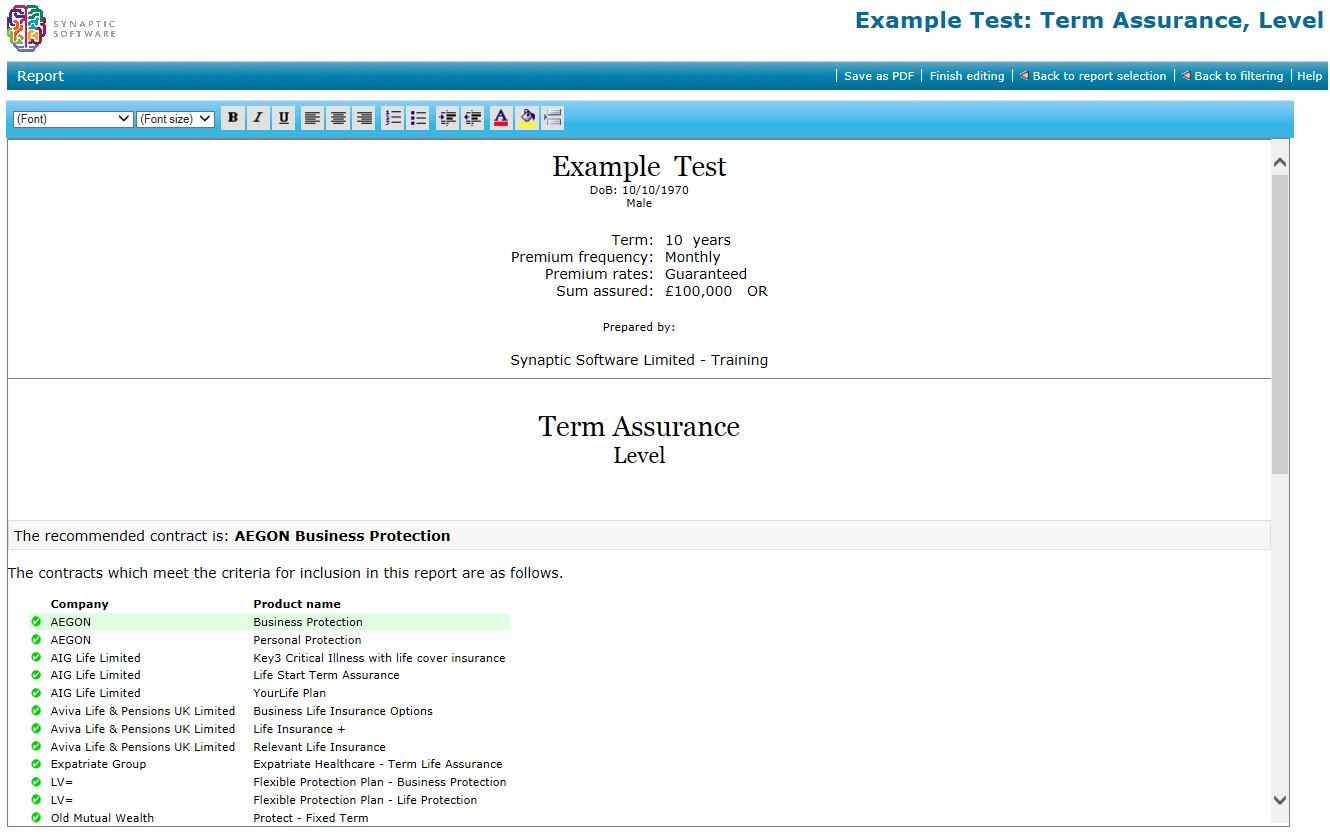1330x836 pixels.
Task: Save the report as PDF
Action: point(879,76)
